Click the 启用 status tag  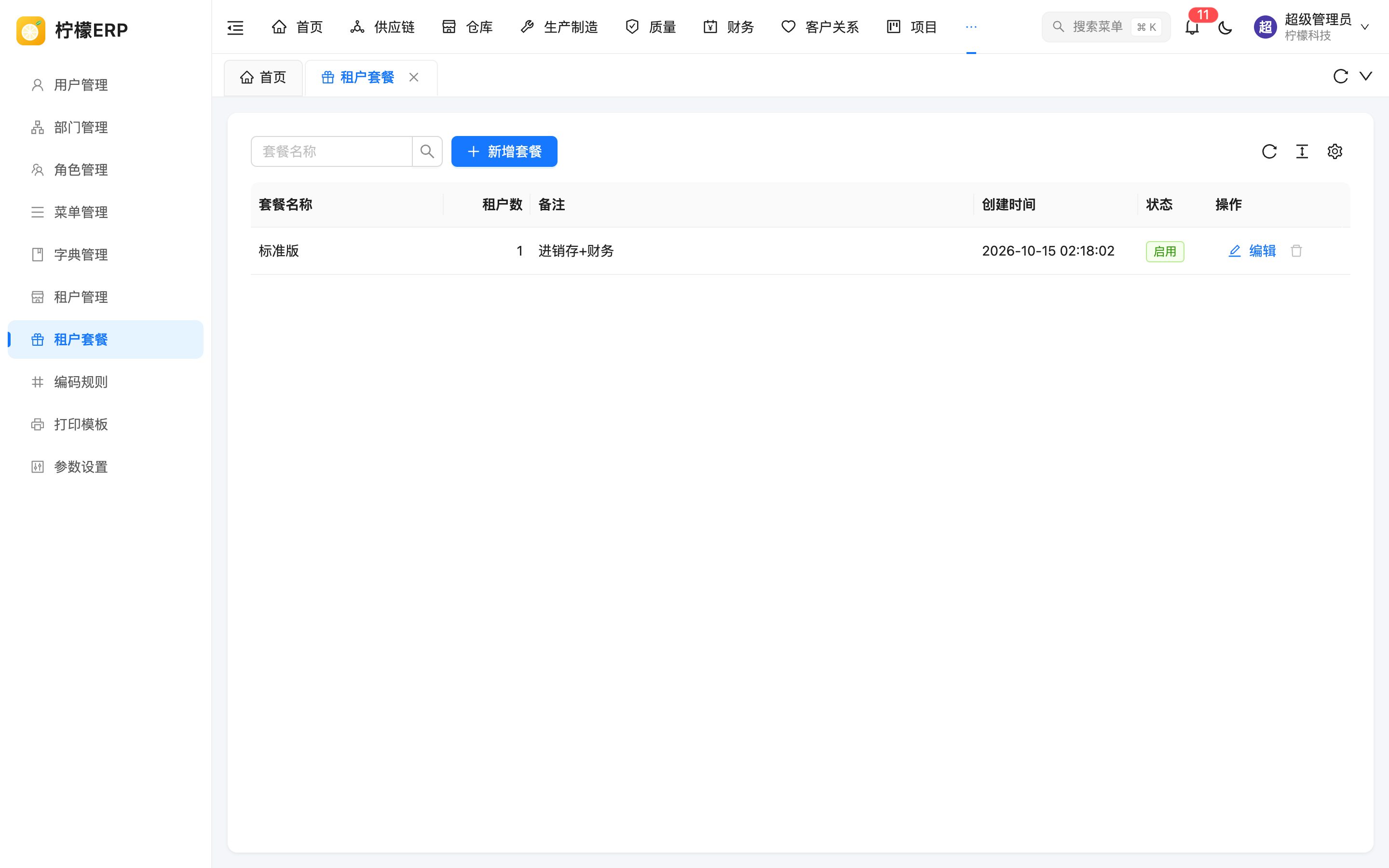[1165, 251]
